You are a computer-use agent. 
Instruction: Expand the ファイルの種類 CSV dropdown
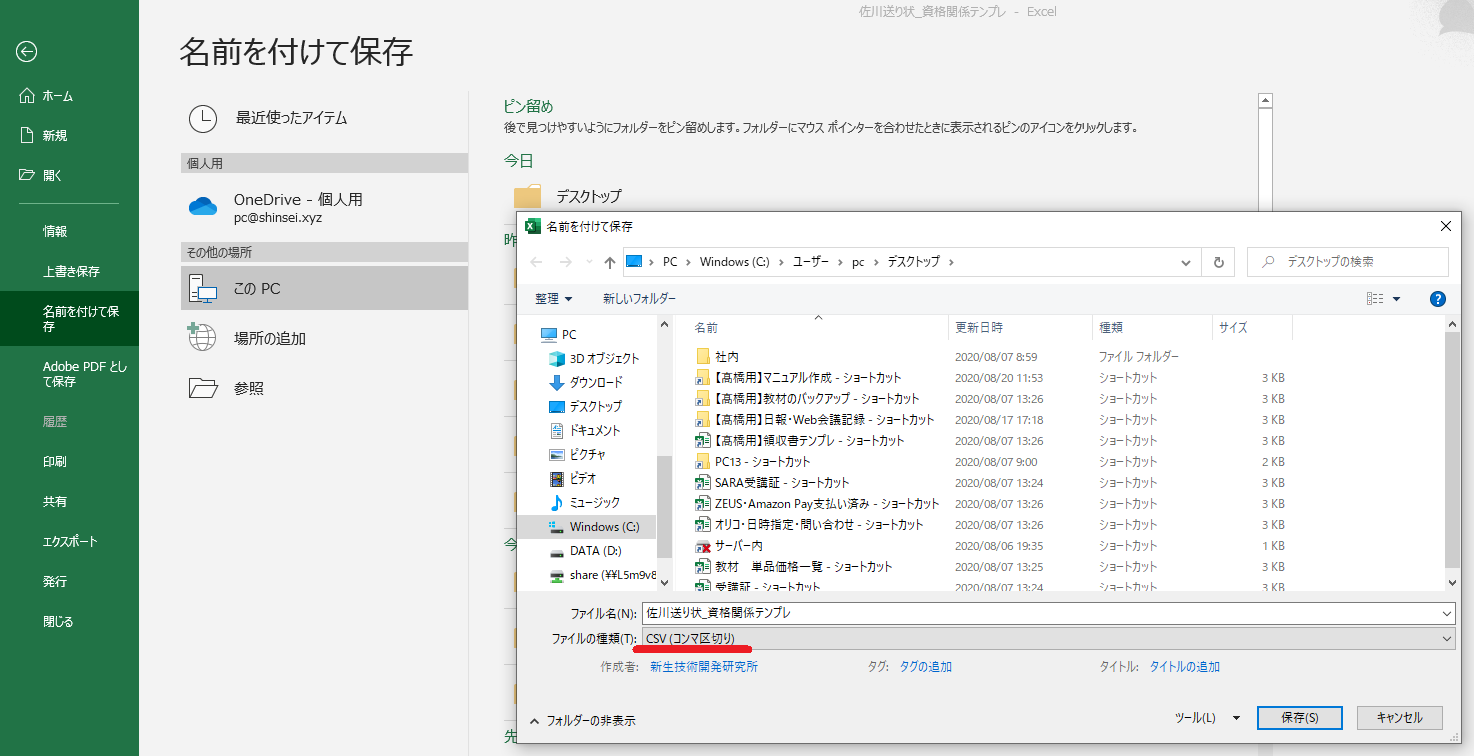point(1447,639)
